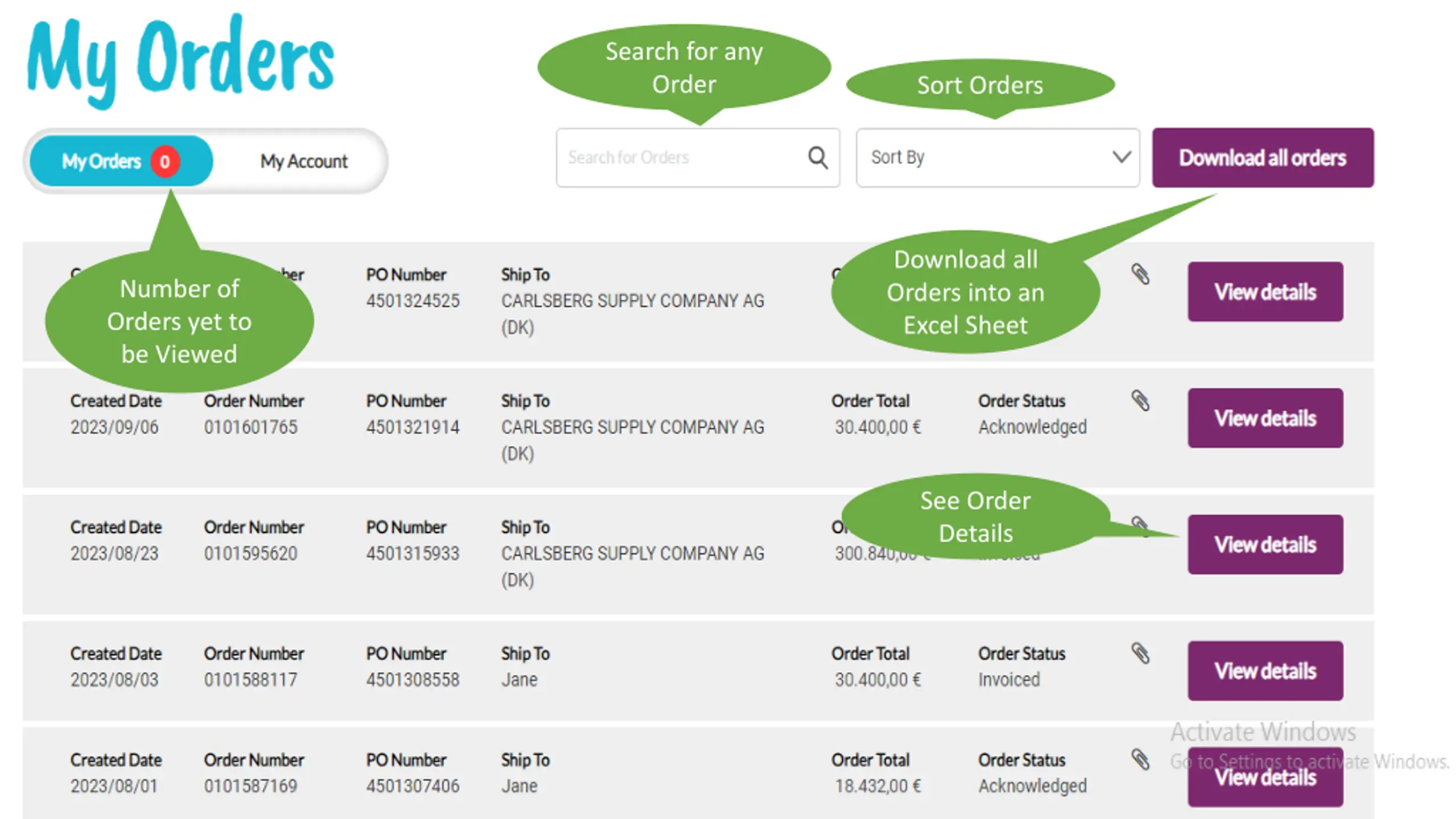Click order number 0101595620
The image size is (1456, 819).
tap(251, 553)
